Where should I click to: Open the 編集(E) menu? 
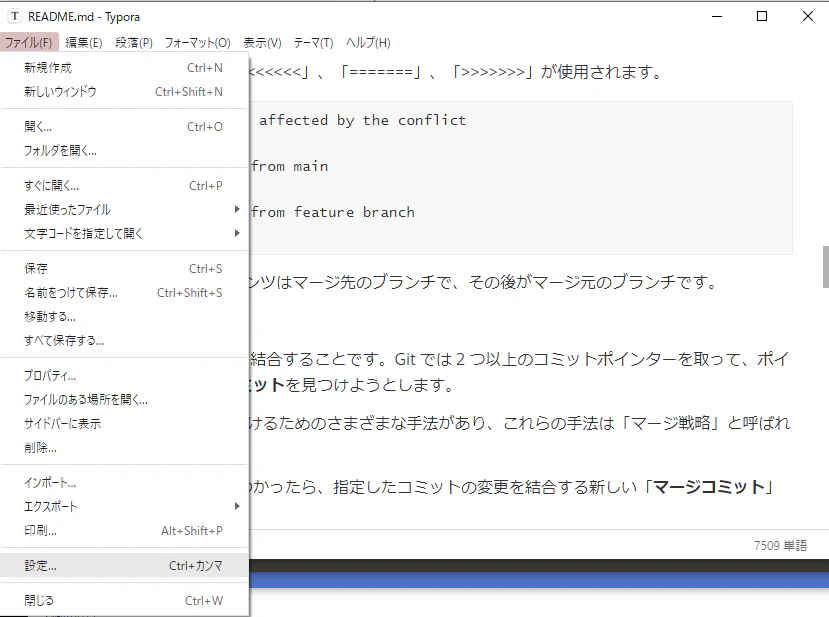click(x=84, y=42)
